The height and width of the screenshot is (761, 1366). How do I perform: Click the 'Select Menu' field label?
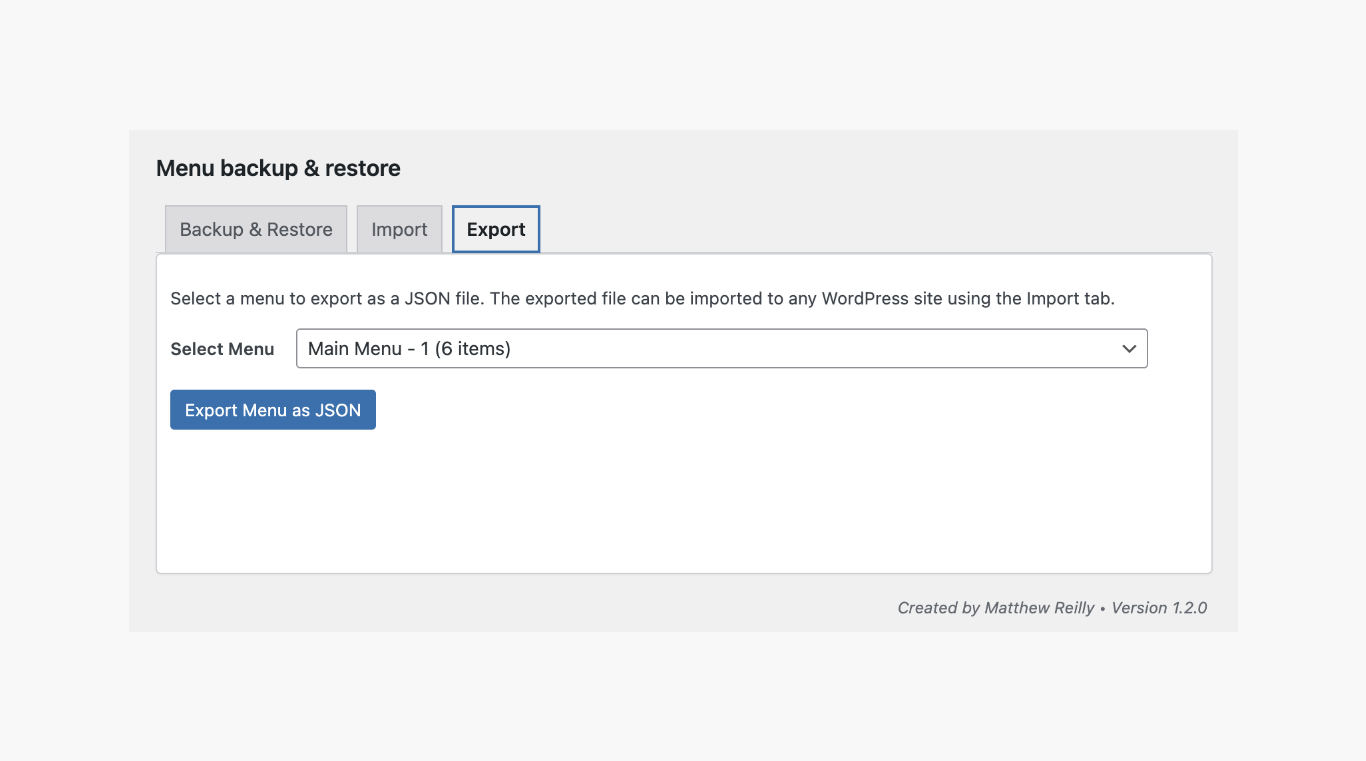(222, 349)
